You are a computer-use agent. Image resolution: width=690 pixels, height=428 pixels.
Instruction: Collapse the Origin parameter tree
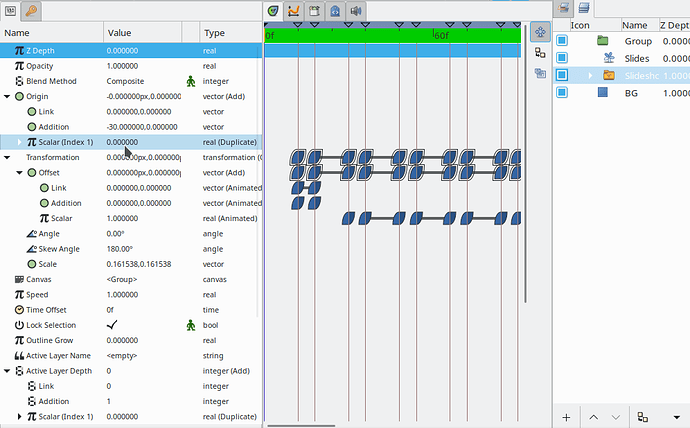[x=8, y=96]
